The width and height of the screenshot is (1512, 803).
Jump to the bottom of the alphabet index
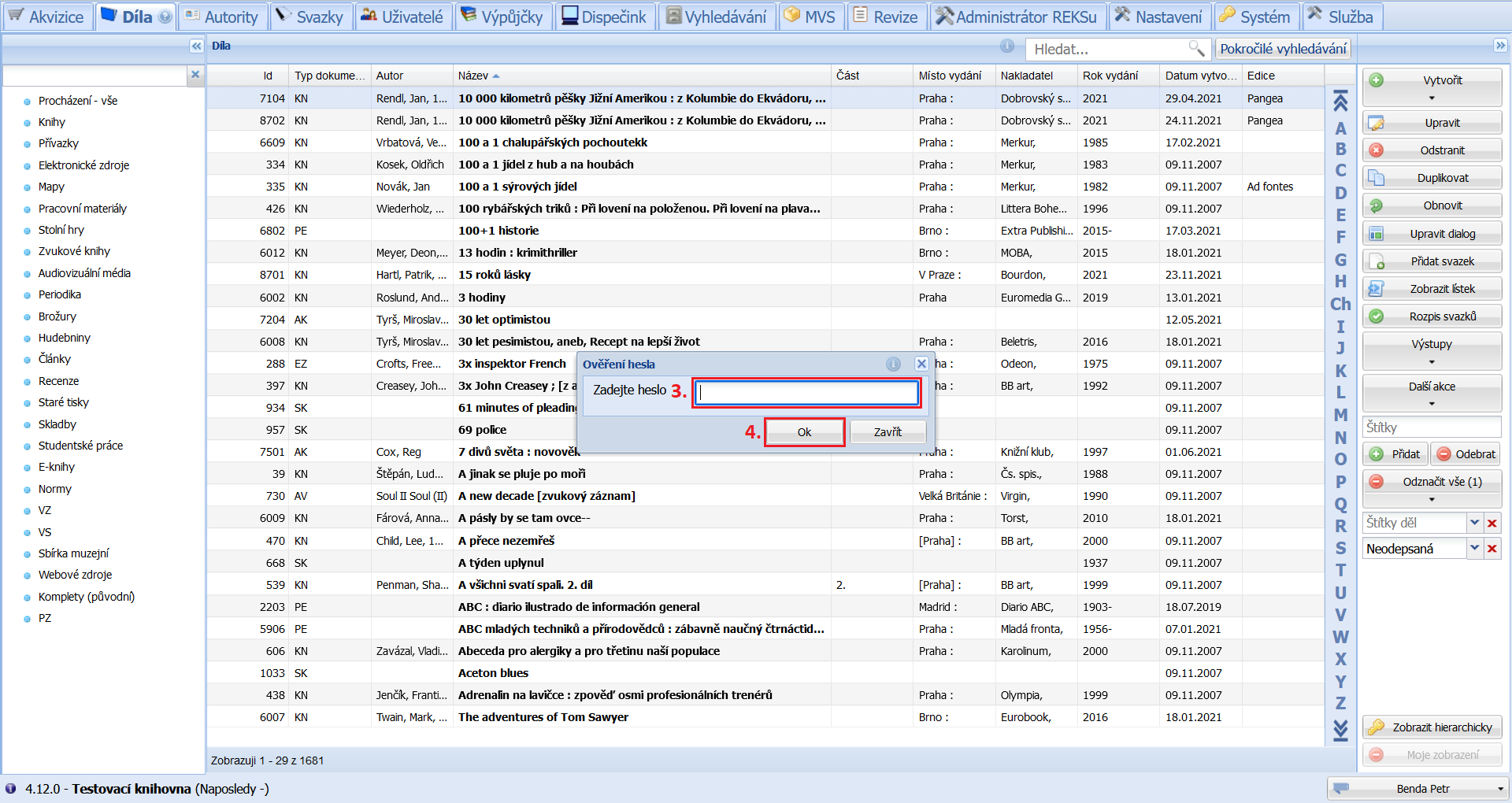(x=1340, y=730)
